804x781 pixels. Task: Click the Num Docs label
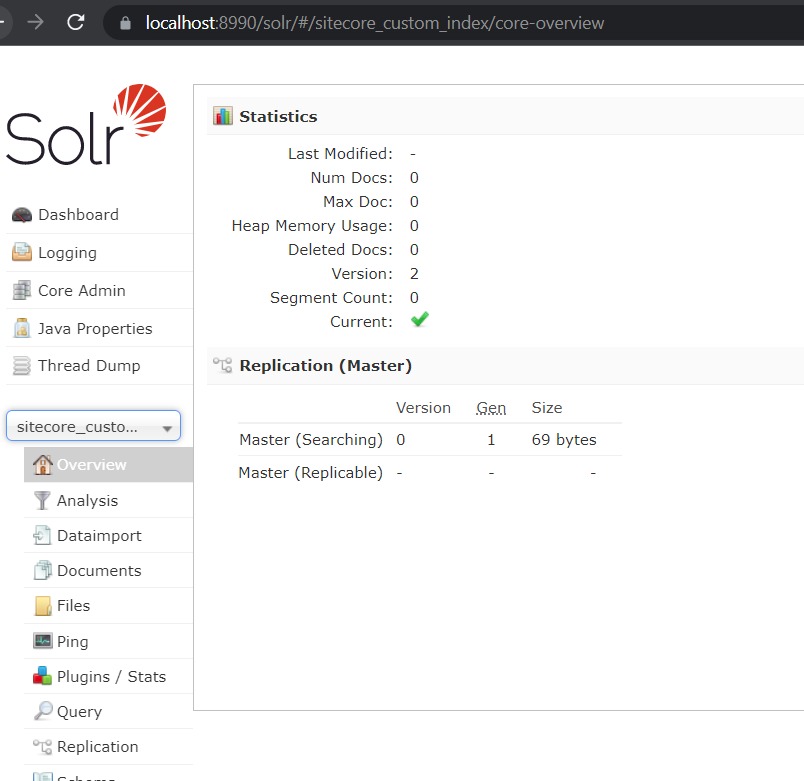352,177
